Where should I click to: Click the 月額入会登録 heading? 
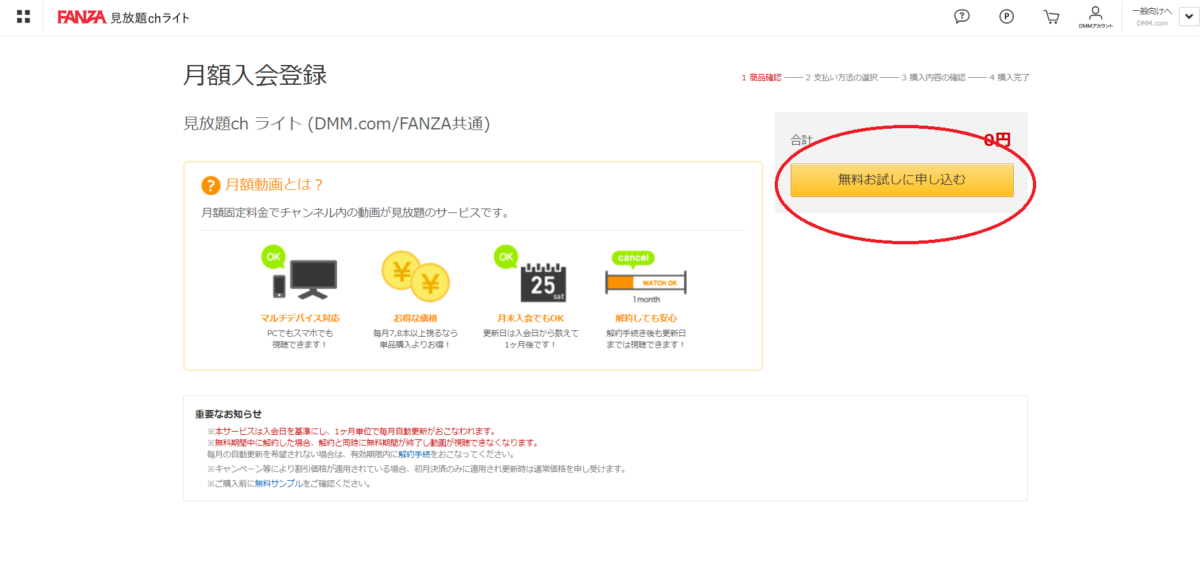point(255,75)
